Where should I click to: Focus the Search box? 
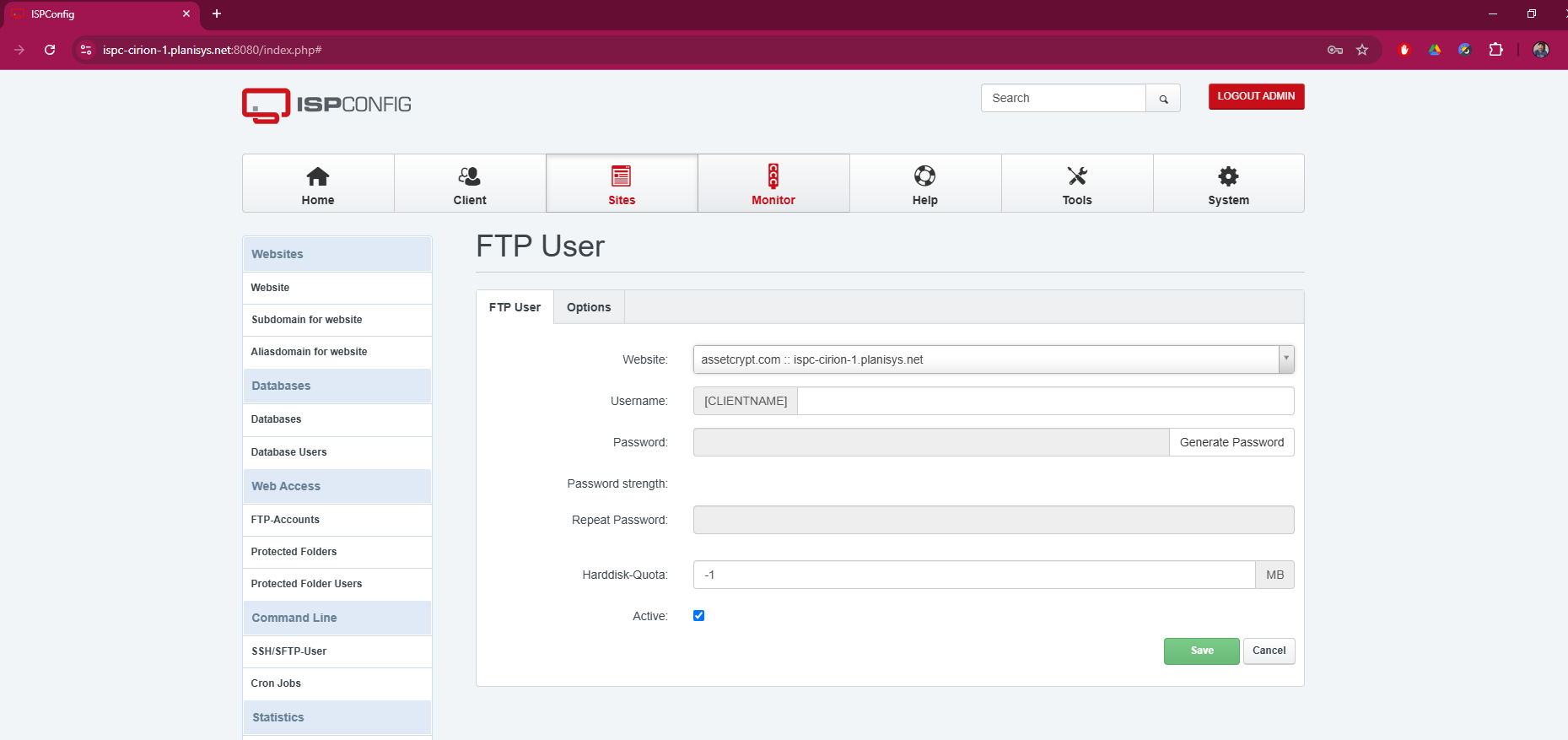[x=1064, y=98]
